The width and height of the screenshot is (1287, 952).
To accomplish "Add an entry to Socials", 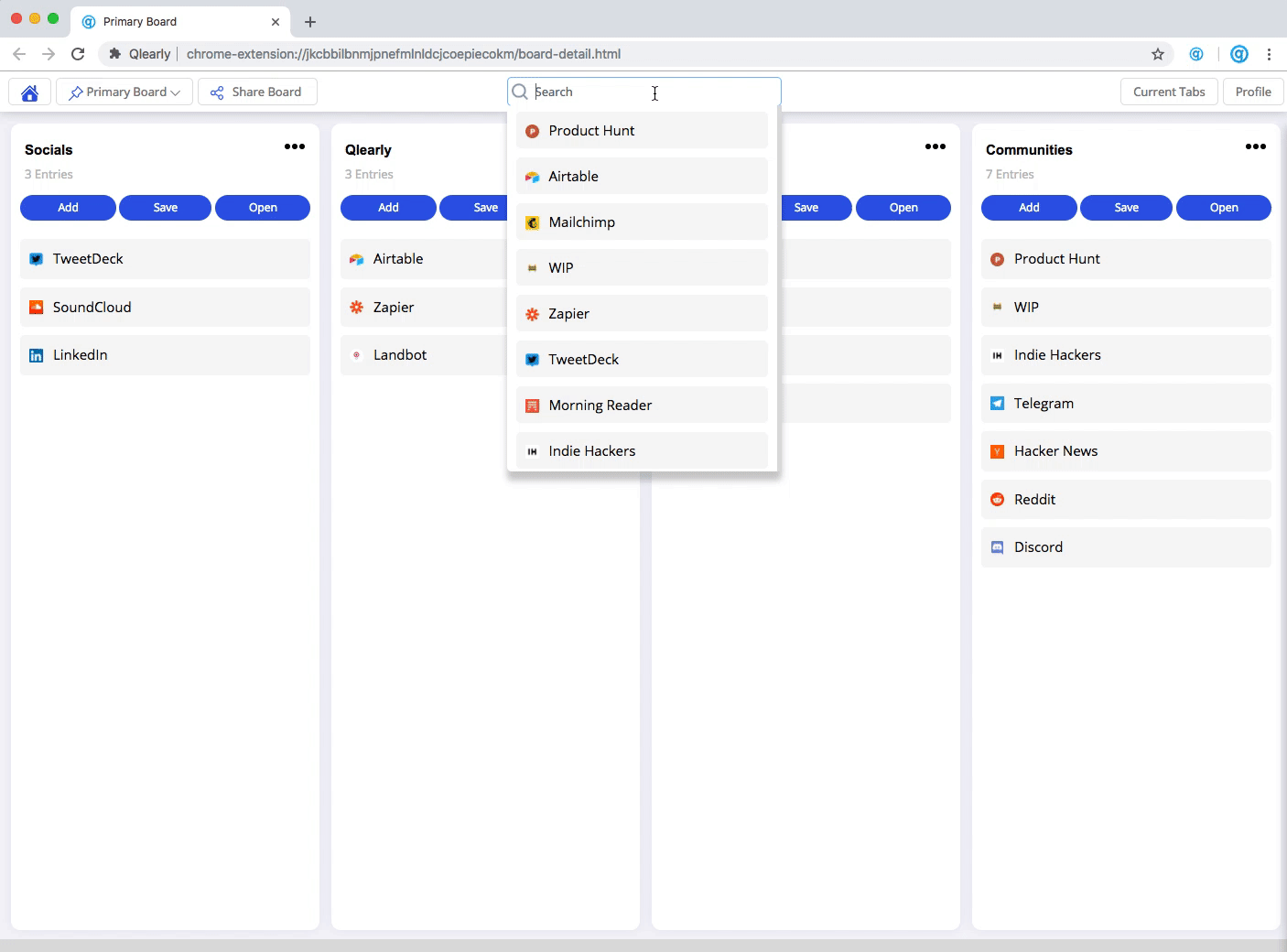I will (69, 208).
